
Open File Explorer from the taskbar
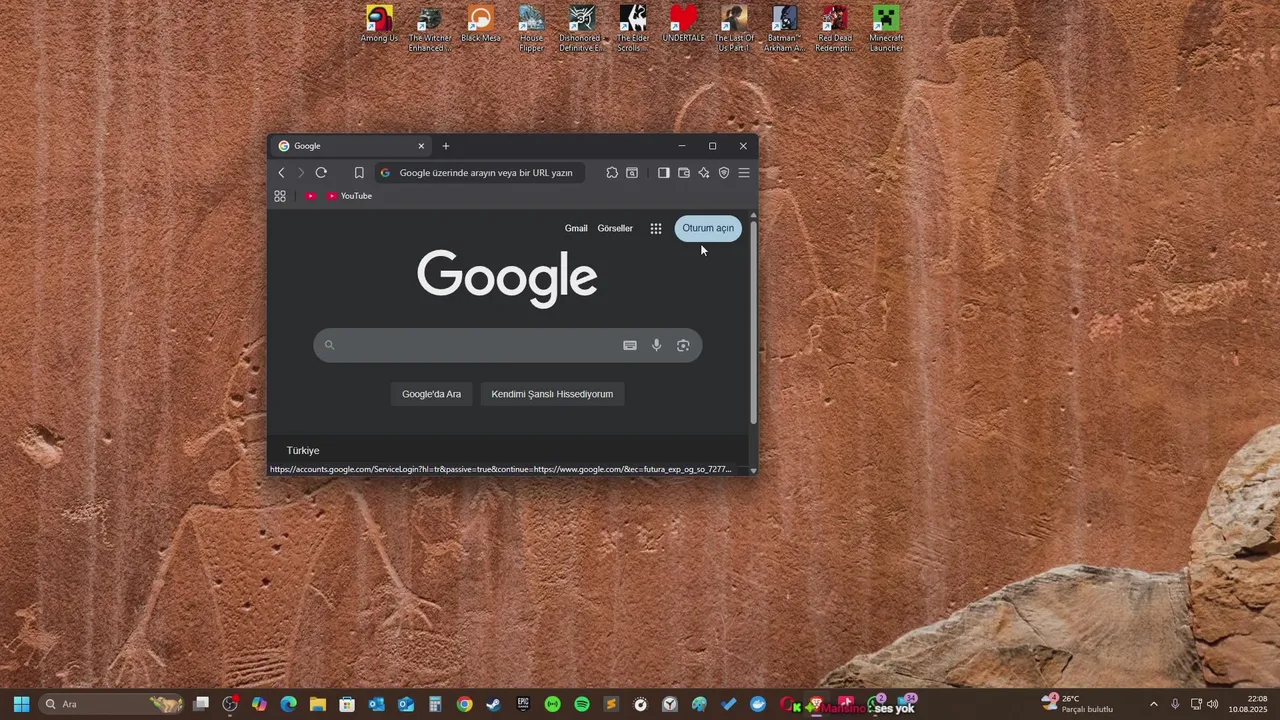318,704
